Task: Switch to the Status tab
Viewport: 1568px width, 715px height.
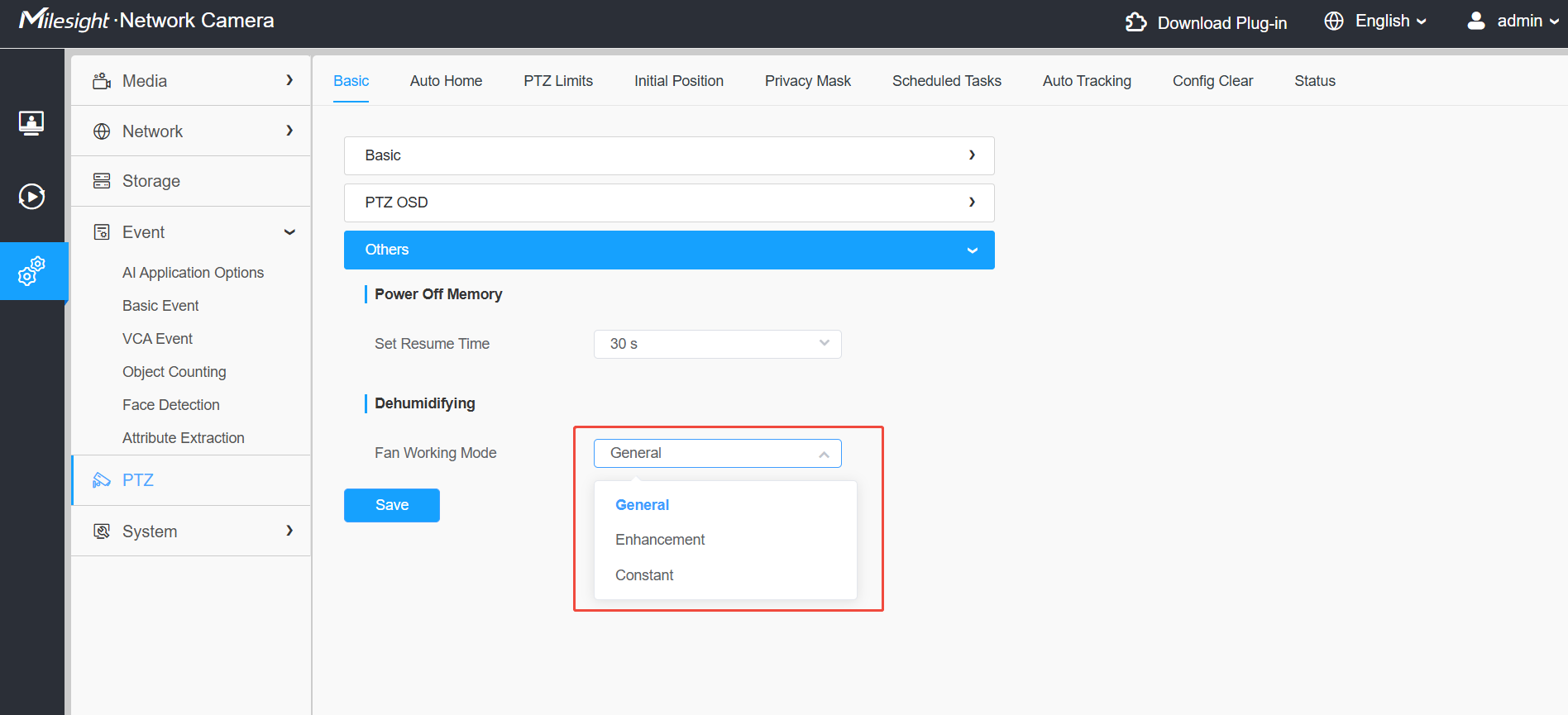Action: (1315, 81)
